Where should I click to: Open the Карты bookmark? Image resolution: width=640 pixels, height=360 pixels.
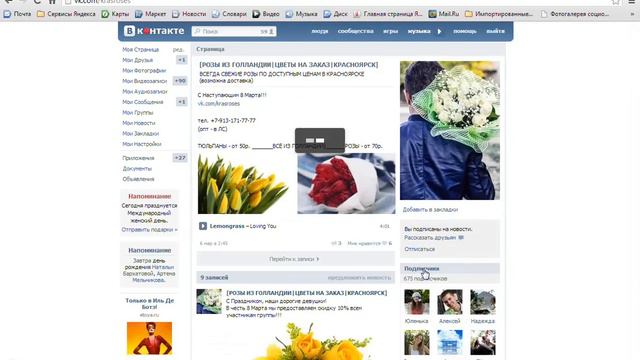click(x=116, y=14)
